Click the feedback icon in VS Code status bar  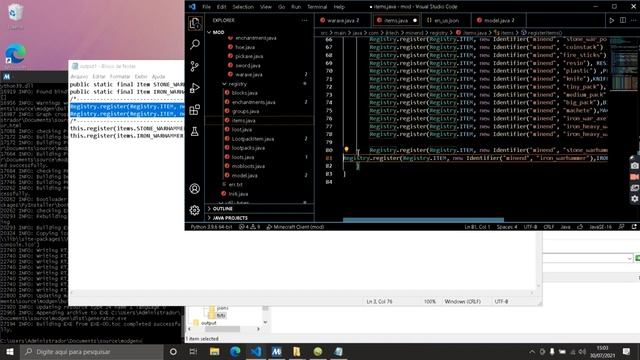pos(621,227)
